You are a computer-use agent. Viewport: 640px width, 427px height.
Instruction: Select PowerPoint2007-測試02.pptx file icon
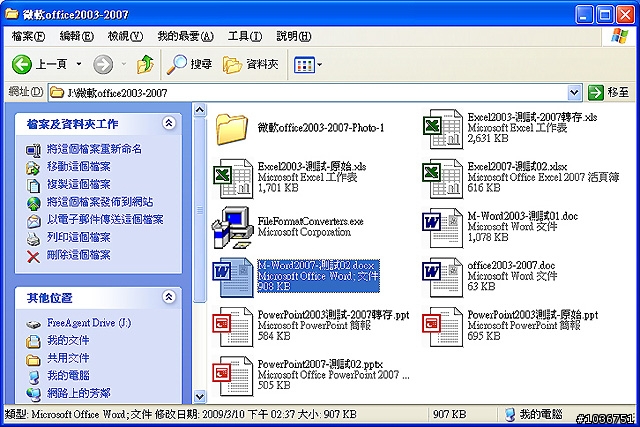[233, 376]
